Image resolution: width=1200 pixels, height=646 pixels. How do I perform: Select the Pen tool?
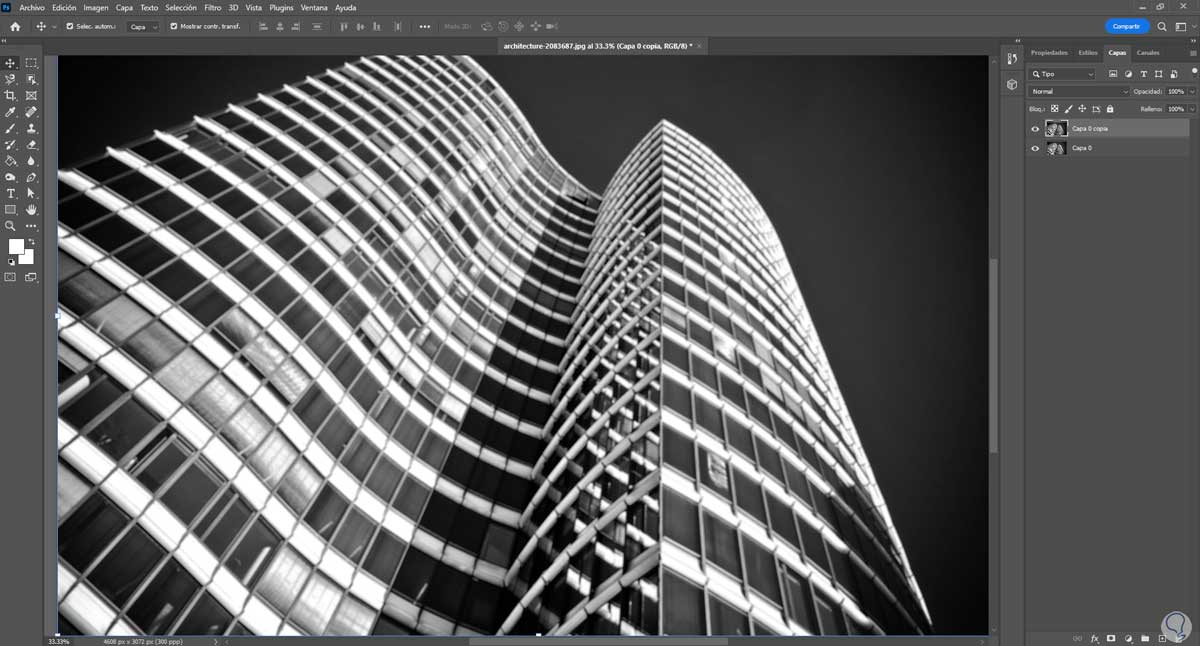[31, 177]
